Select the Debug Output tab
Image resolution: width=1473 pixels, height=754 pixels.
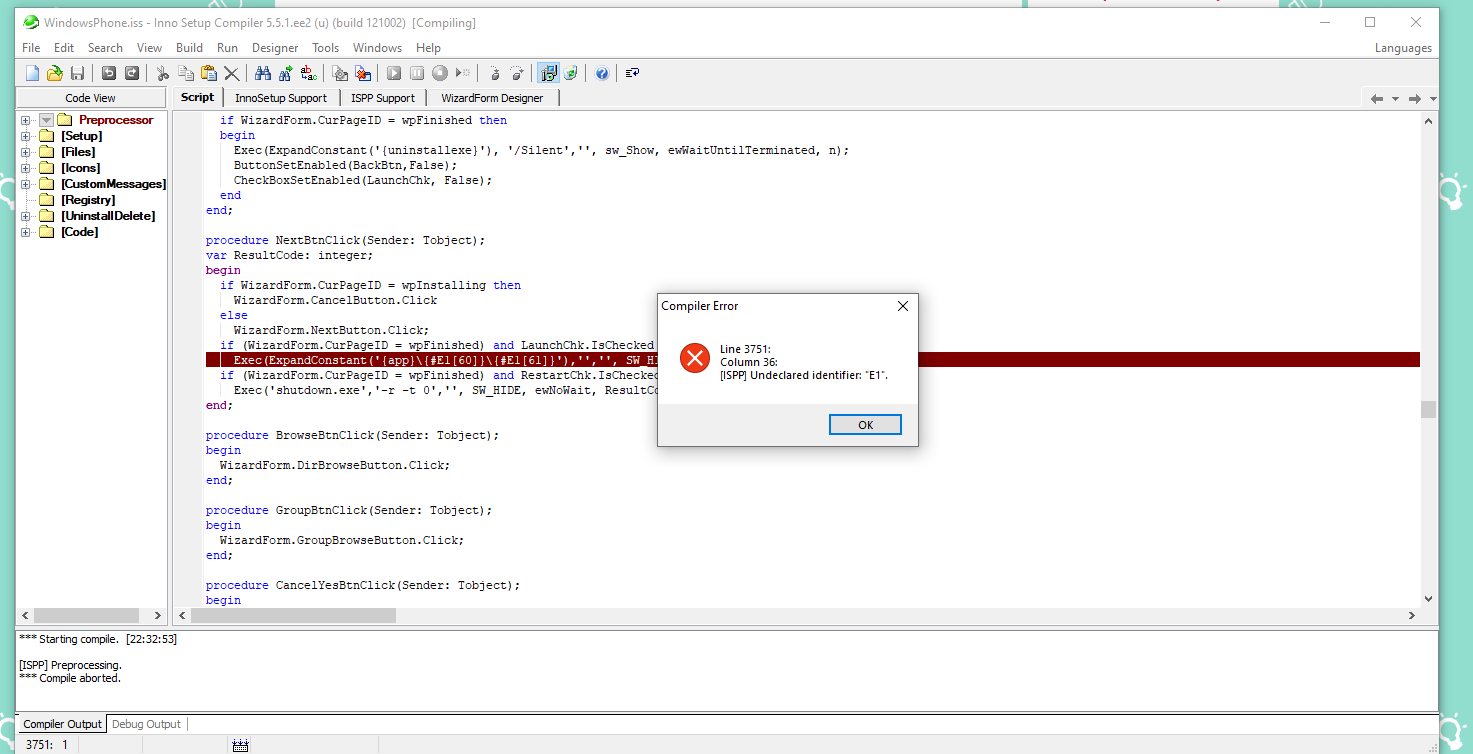tap(146, 724)
